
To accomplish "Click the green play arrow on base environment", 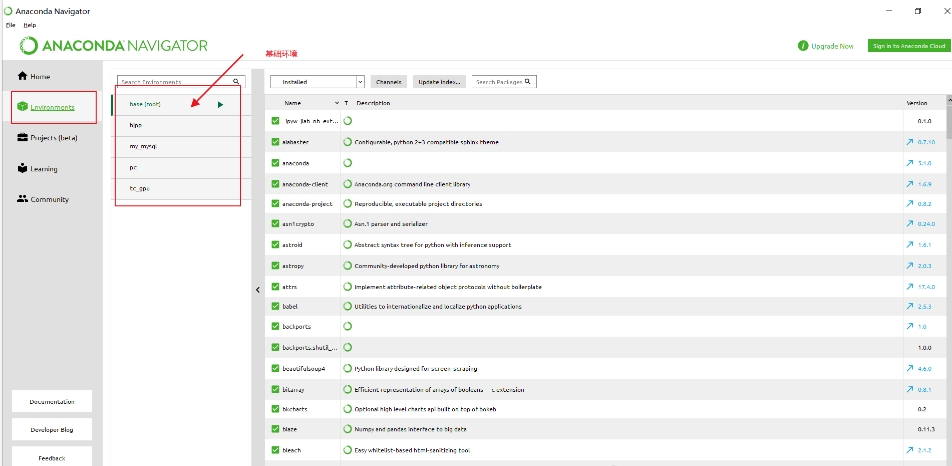I will coord(220,104).
